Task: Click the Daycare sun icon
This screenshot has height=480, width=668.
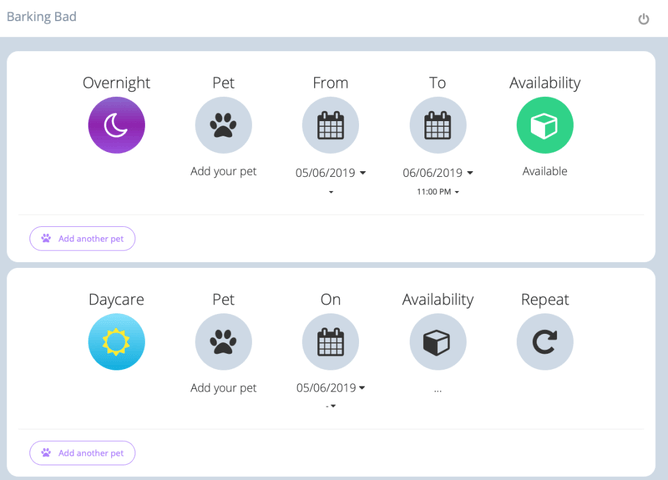Action: (x=117, y=342)
